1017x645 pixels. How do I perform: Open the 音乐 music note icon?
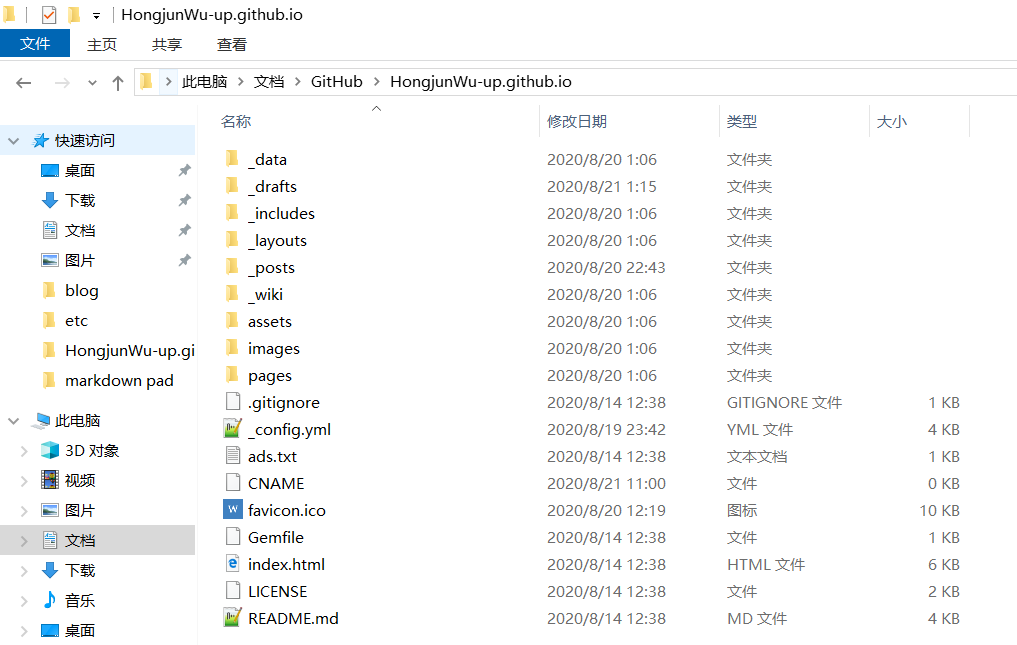(x=50, y=600)
